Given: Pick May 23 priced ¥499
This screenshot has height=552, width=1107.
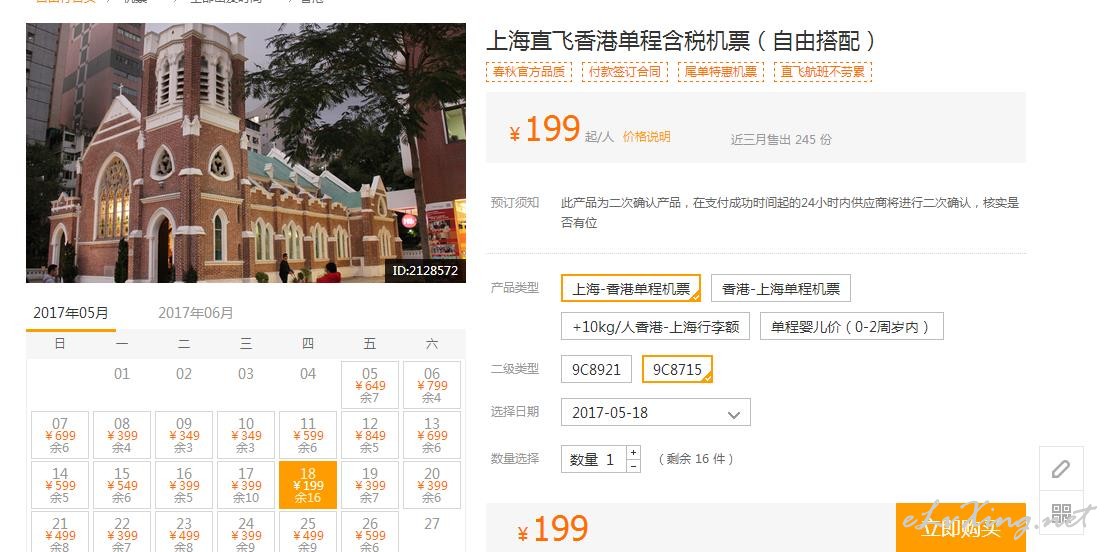Looking at the screenshot, I should coord(184,533).
